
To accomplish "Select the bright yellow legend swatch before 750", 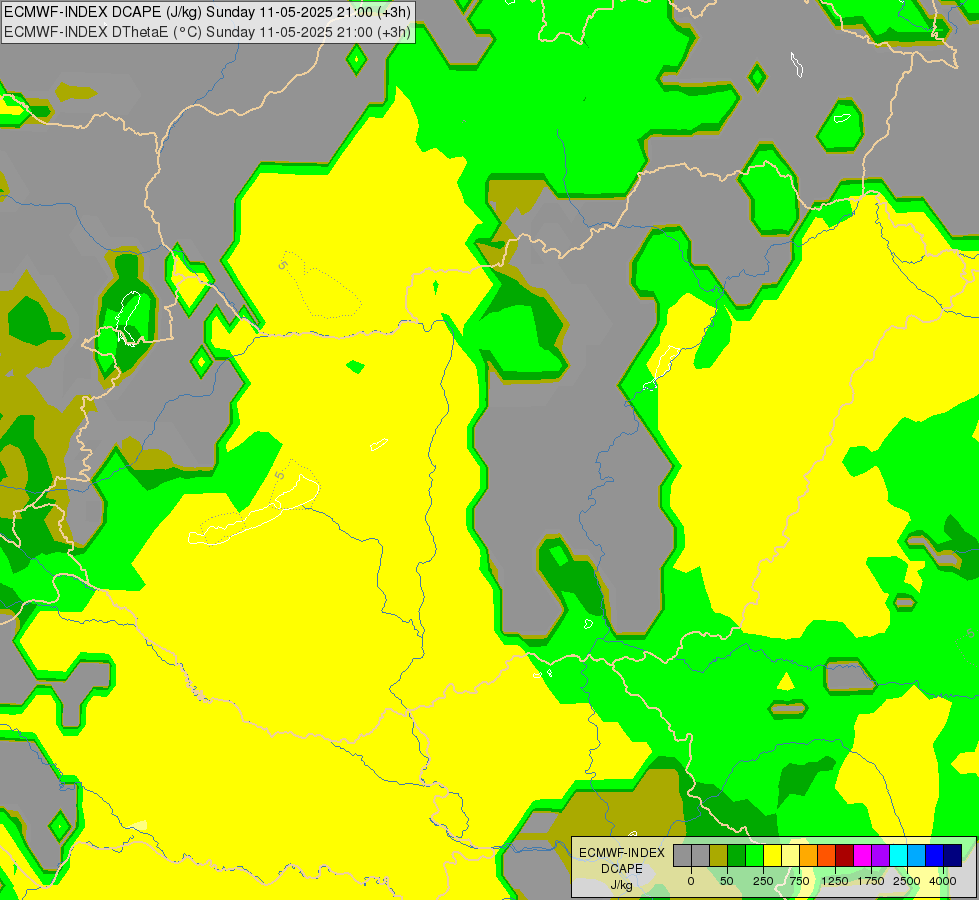I will pyautogui.click(x=772, y=855).
